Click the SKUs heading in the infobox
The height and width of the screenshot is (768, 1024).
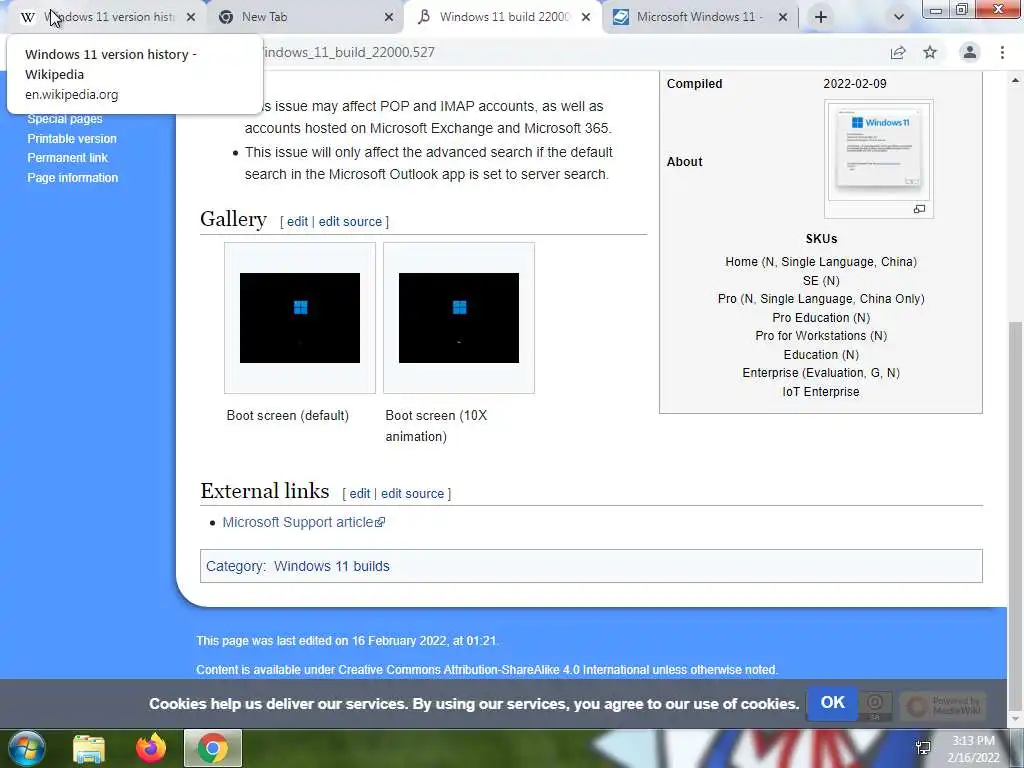821,239
